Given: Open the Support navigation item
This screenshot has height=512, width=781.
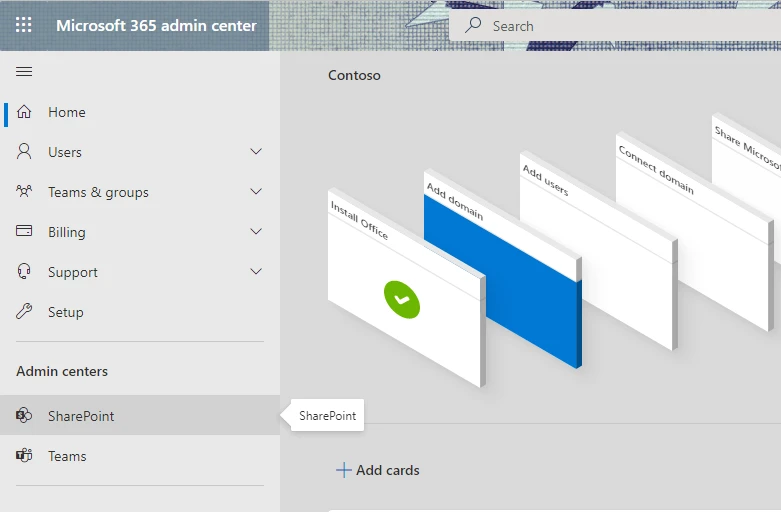Looking at the screenshot, I should click(140, 272).
